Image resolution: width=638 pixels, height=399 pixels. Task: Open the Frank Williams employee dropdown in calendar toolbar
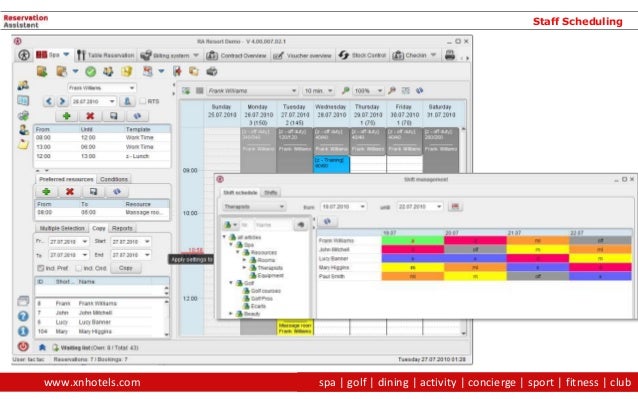pyautogui.click(x=252, y=91)
